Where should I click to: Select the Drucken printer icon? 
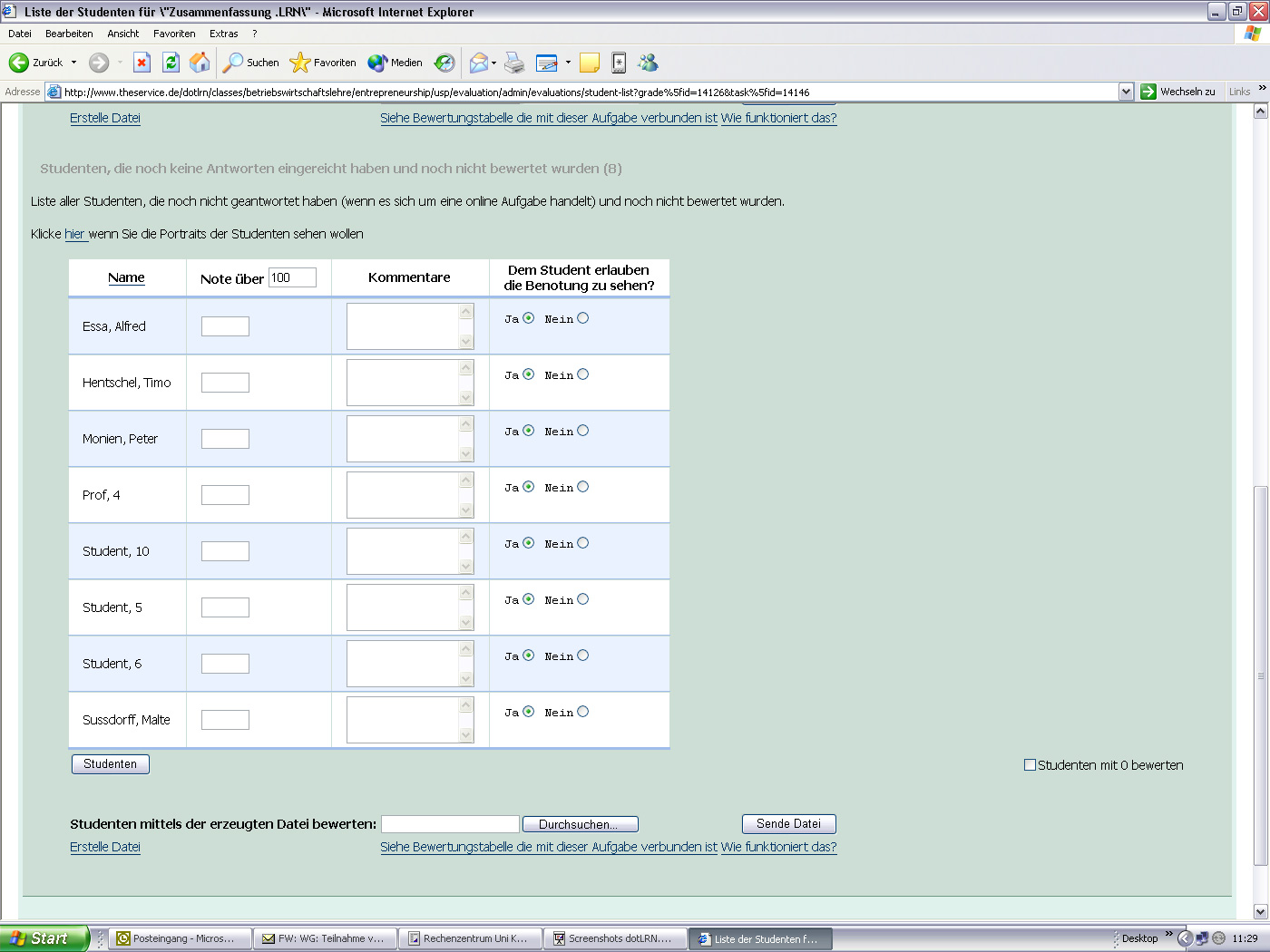tap(514, 63)
